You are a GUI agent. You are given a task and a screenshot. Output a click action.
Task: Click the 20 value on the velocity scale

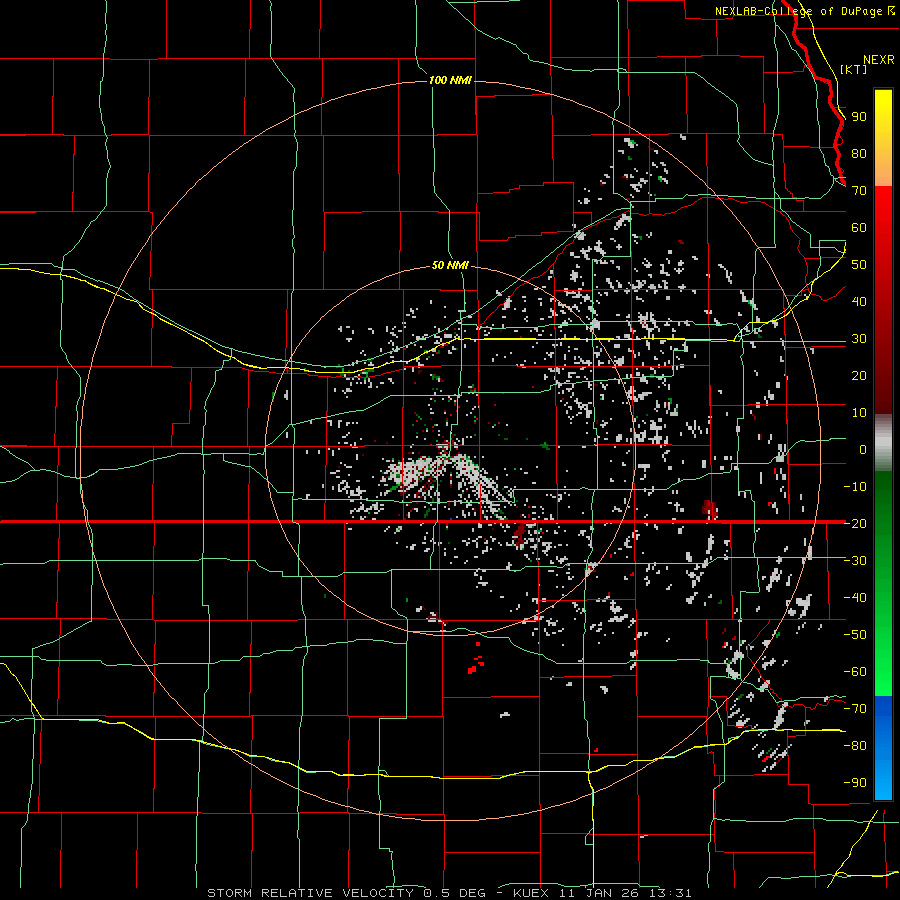coord(859,376)
